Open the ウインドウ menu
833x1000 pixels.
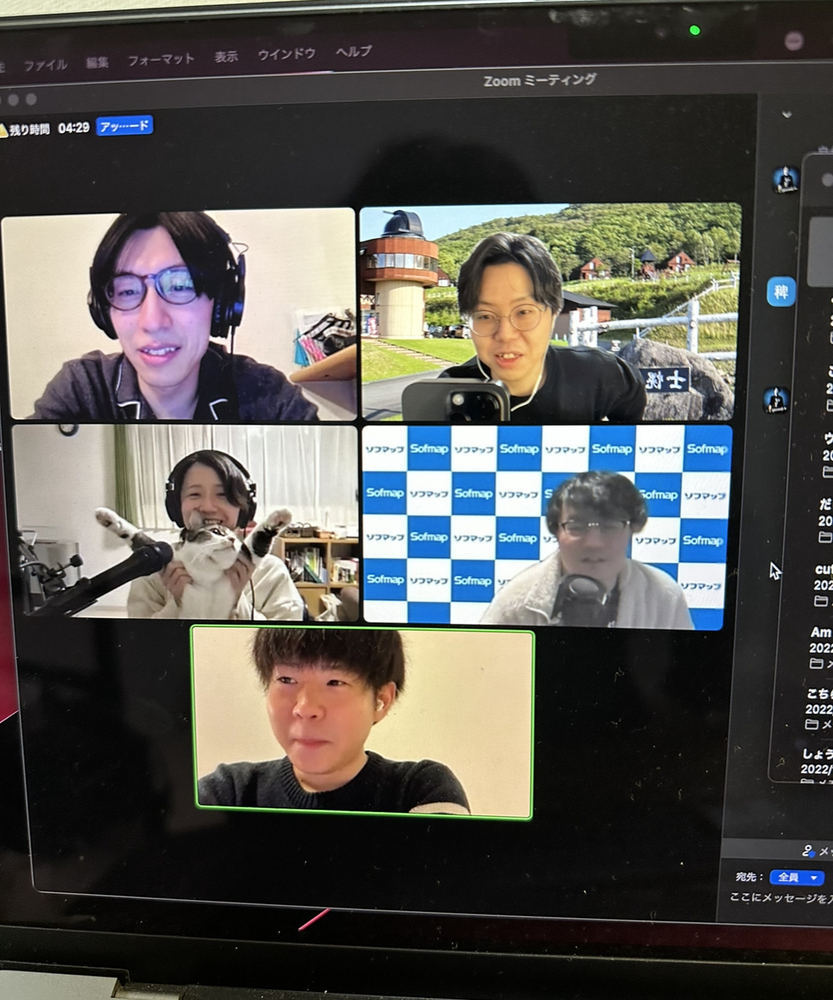click(286, 54)
